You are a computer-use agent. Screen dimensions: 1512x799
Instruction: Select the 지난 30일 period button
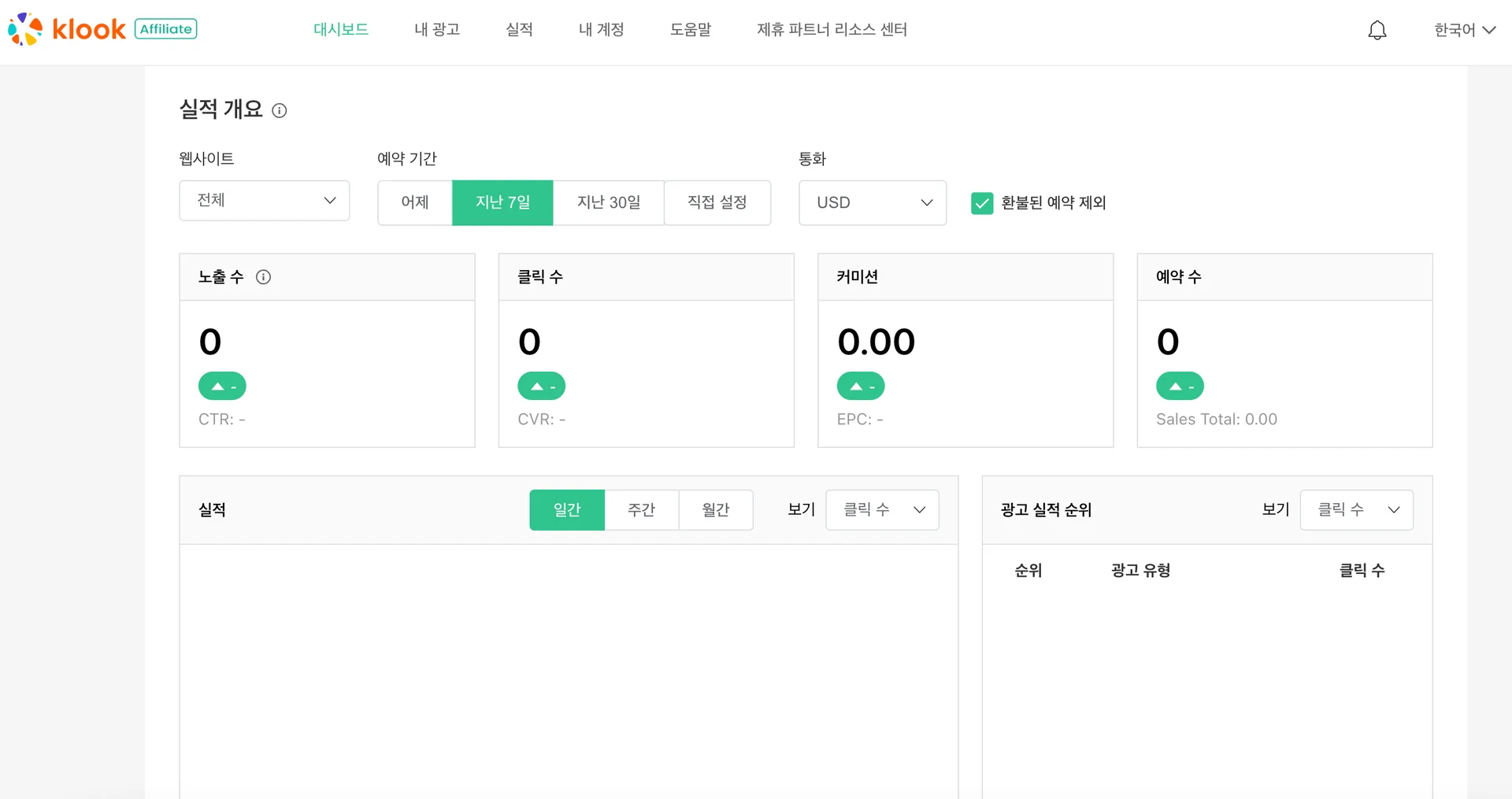[x=609, y=202]
